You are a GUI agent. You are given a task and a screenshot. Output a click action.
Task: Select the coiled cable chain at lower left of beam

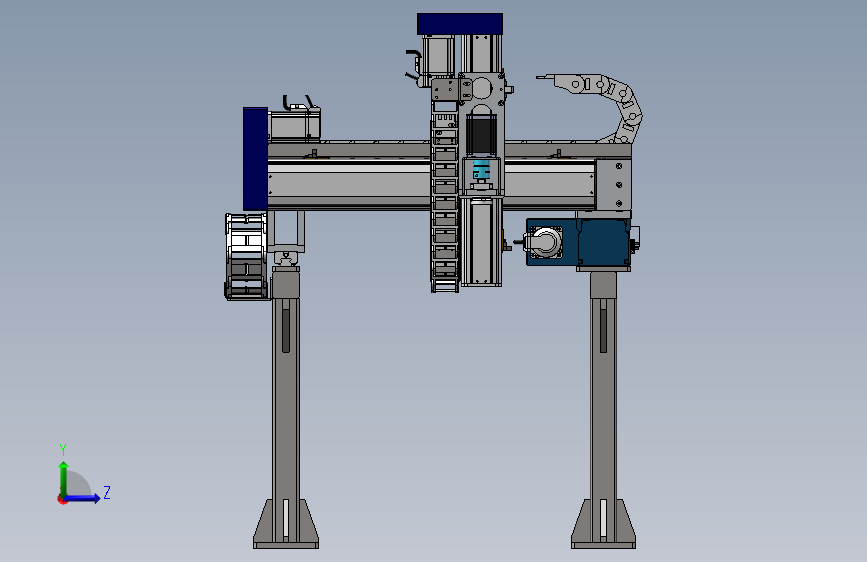pos(246,256)
